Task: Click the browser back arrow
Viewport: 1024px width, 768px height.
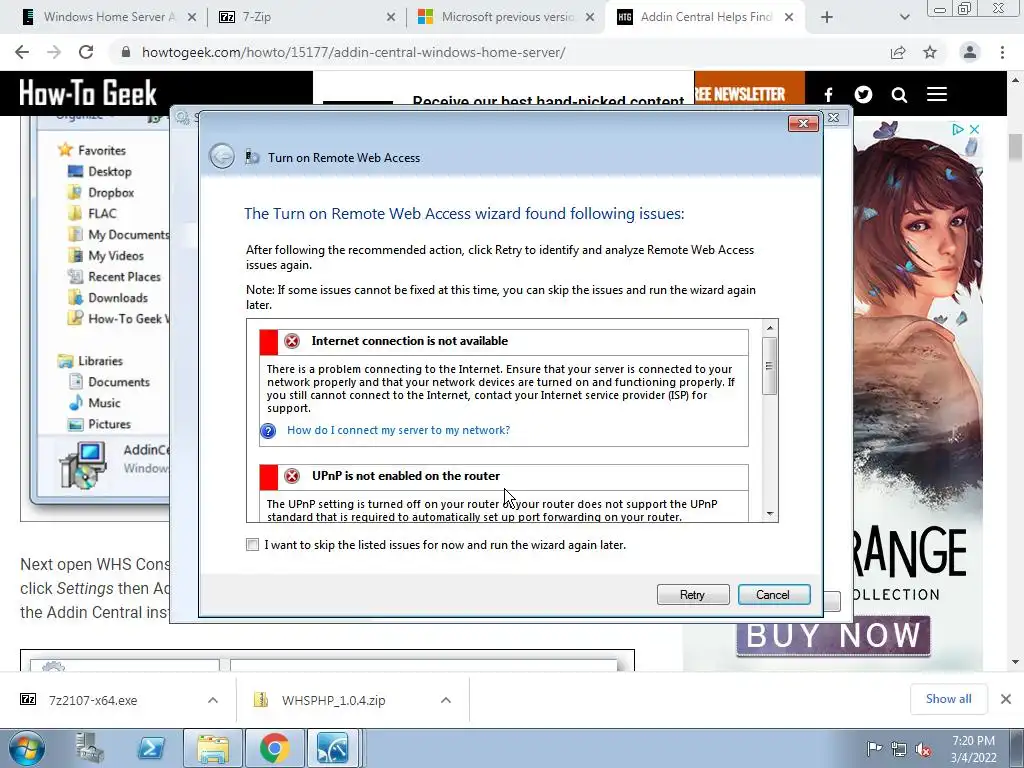Action: [x=22, y=52]
